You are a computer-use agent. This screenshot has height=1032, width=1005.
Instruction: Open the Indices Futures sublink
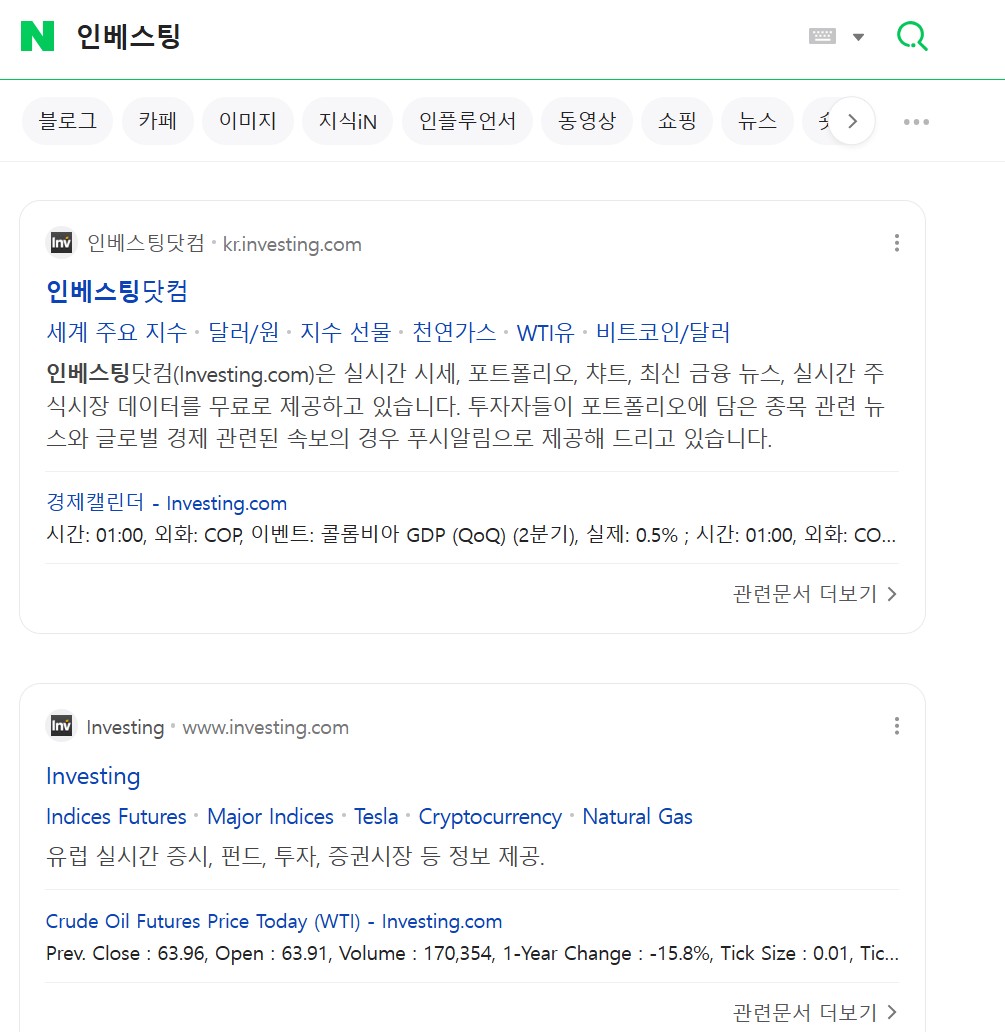point(116,816)
